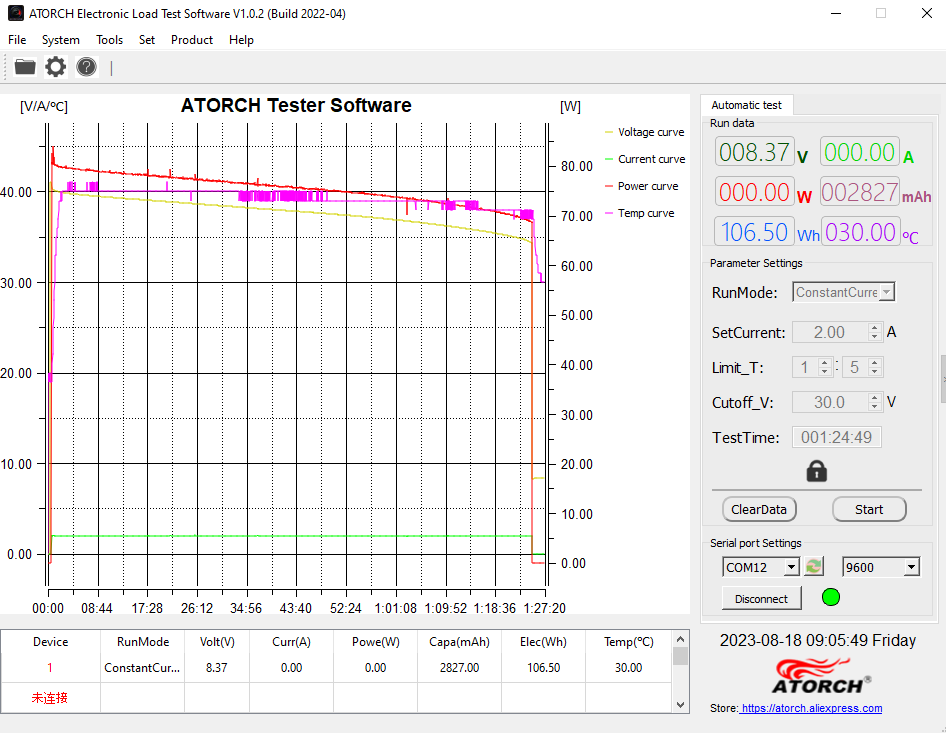The height and width of the screenshot is (733, 946).
Task: Click the padlock icon to unlock parameters
Action: coord(816,471)
